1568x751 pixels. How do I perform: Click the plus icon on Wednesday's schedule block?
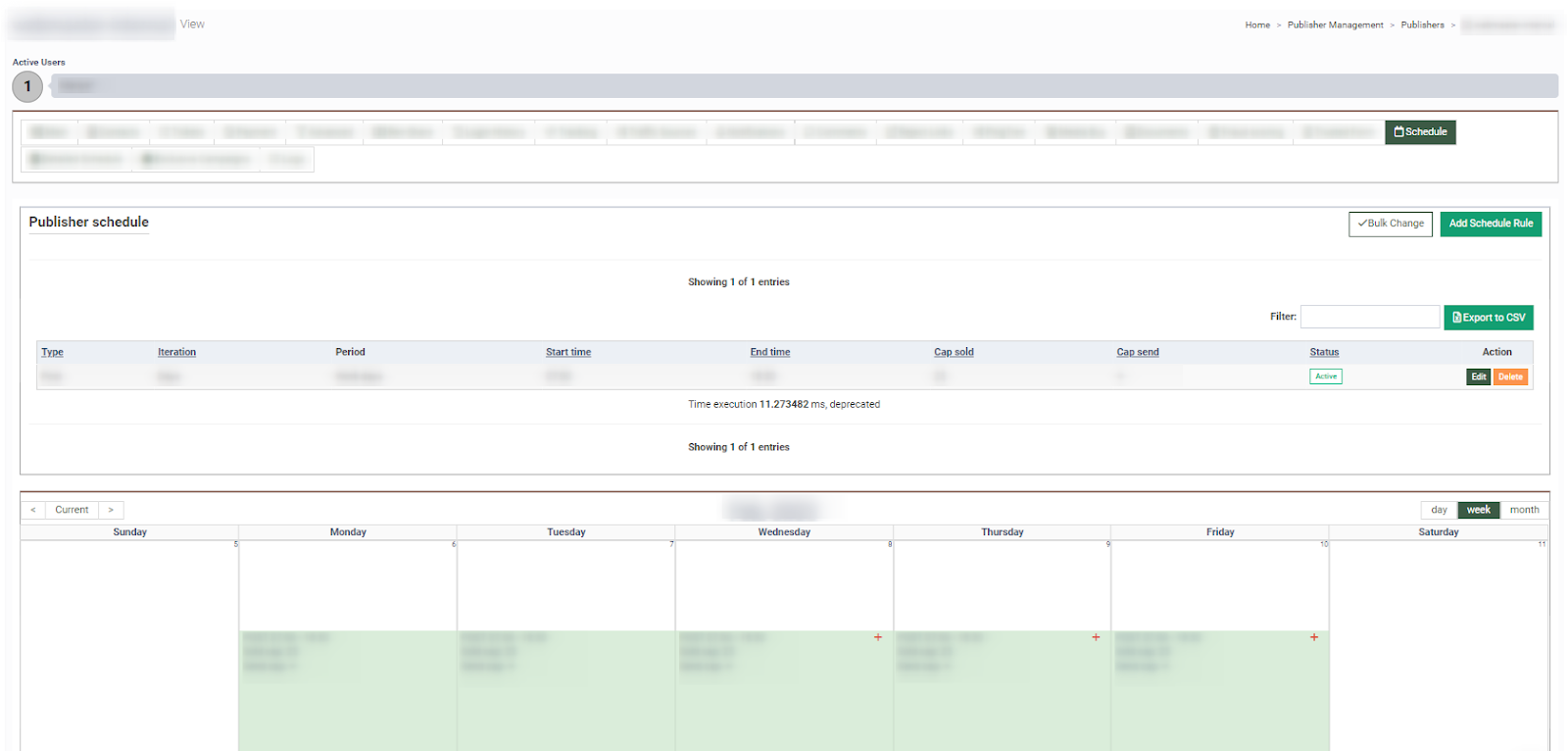[x=878, y=637]
